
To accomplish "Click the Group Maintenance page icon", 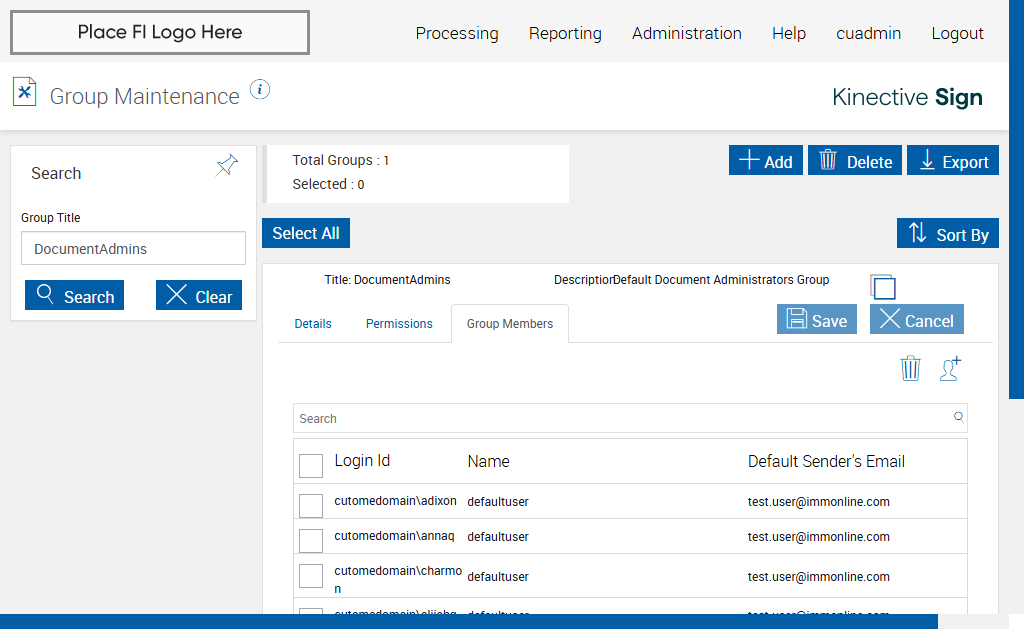I will (25, 92).
